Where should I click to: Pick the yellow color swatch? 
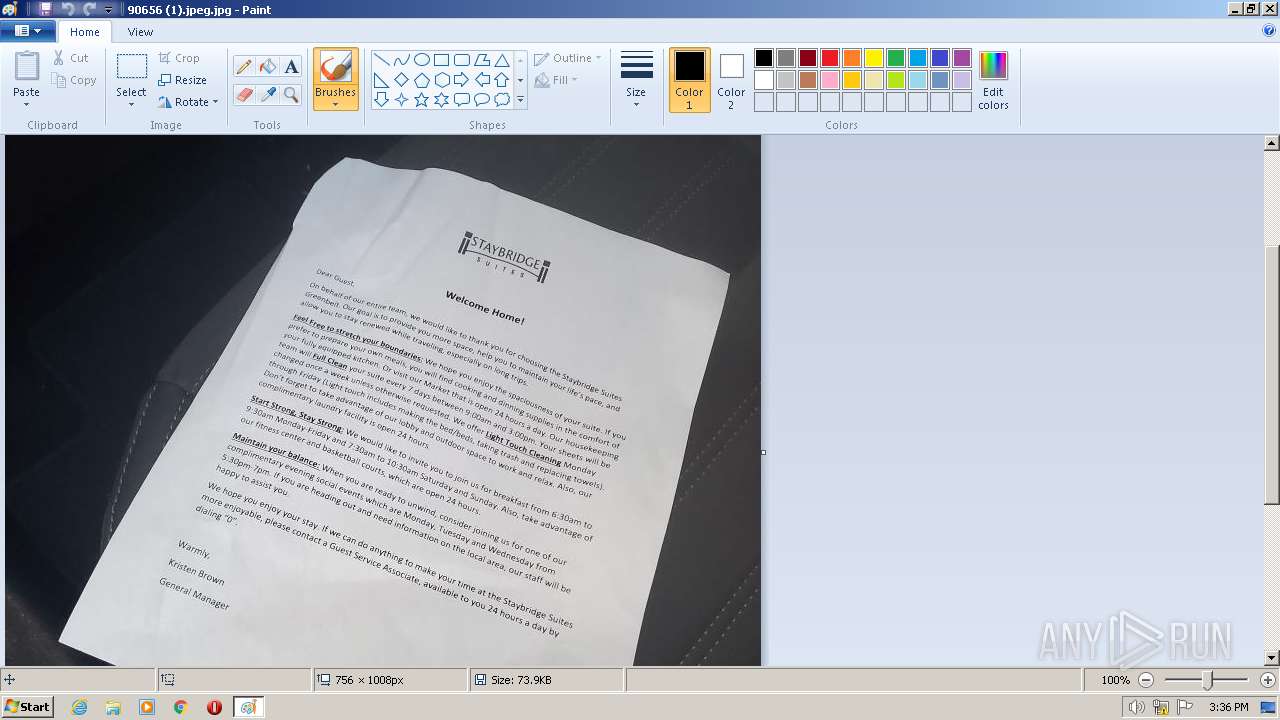(874, 58)
